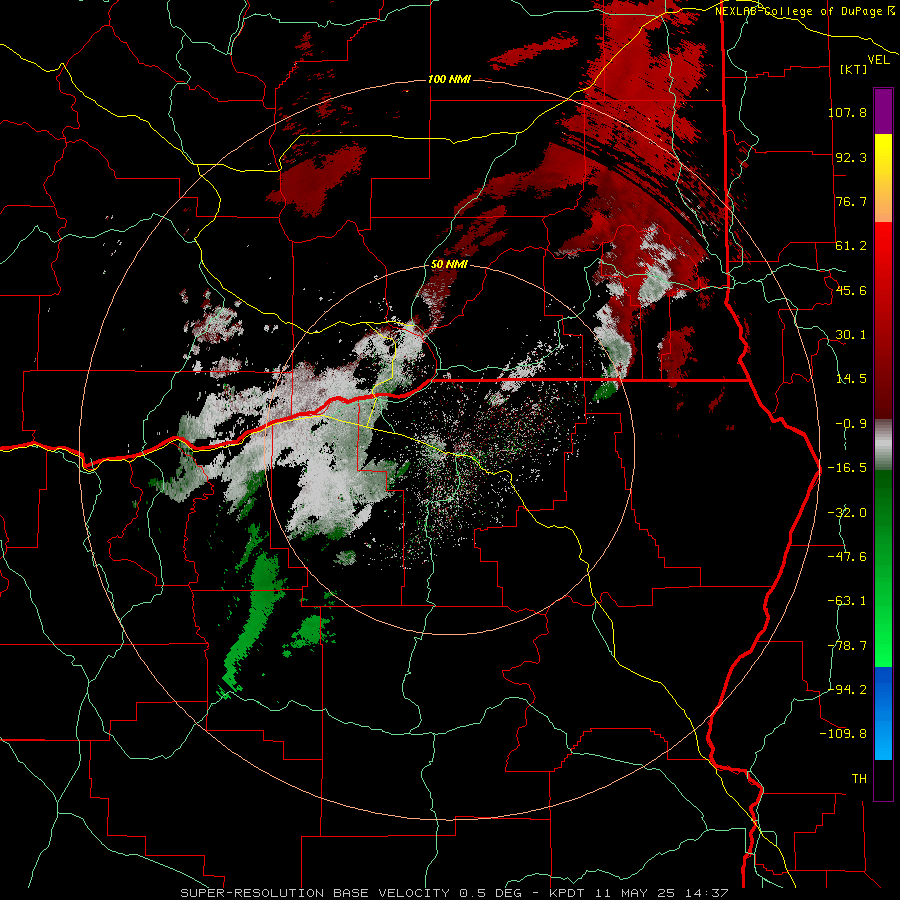Image resolution: width=900 pixels, height=900 pixels.
Task: Click the red segment of the color bar
Action: pos(883,320)
